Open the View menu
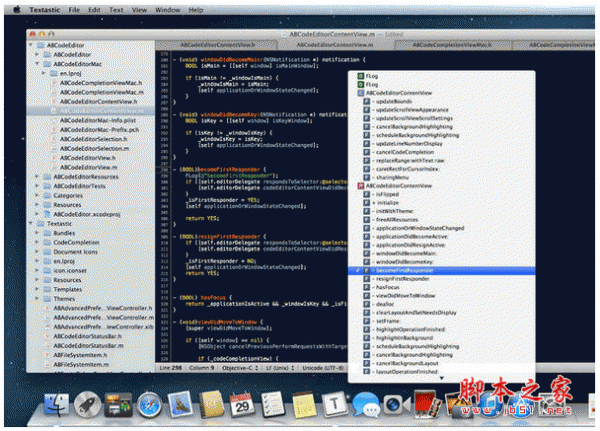Image resolution: width=600 pixels, height=431 pixels. (139, 10)
